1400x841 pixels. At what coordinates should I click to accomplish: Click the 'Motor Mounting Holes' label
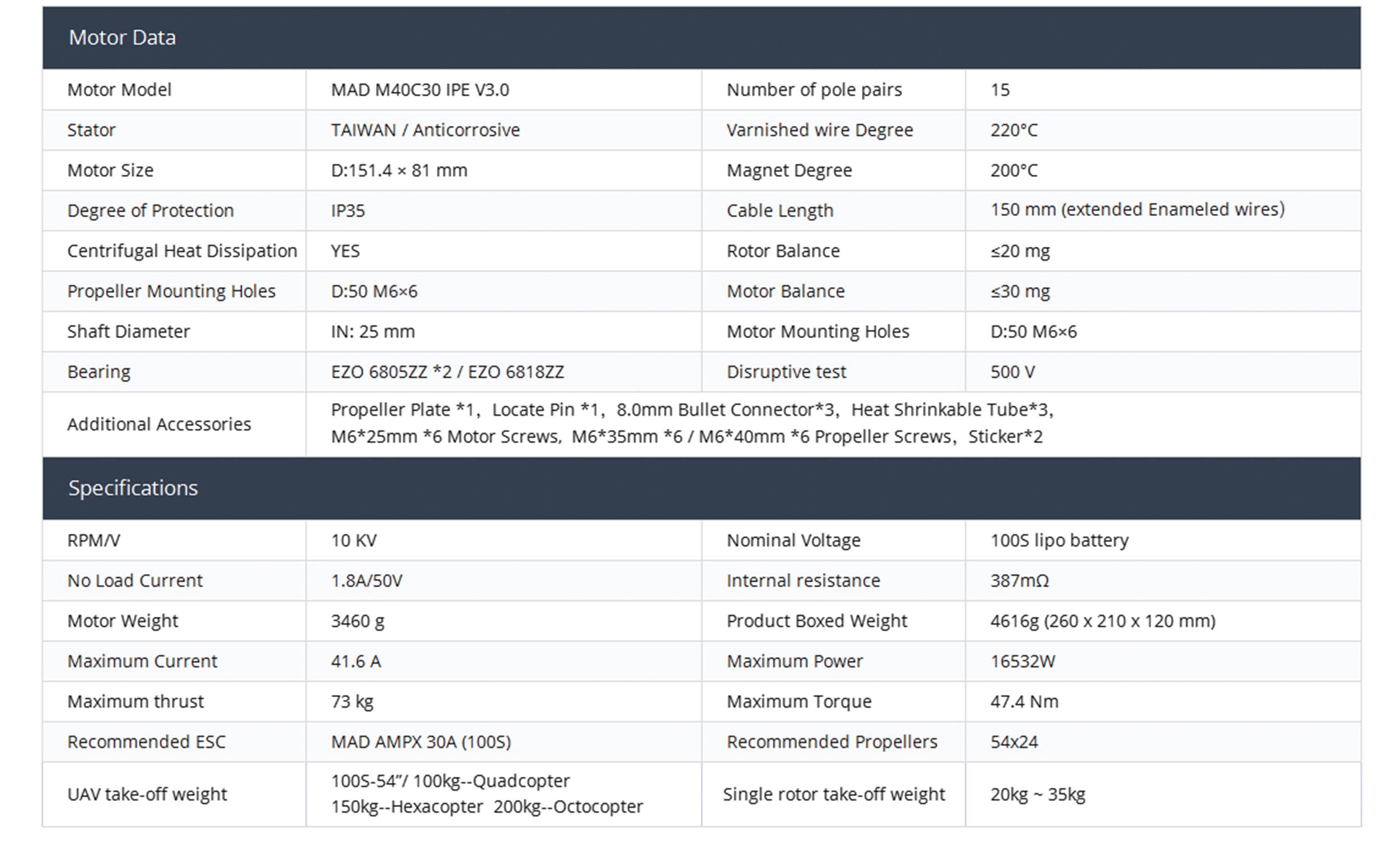(818, 331)
